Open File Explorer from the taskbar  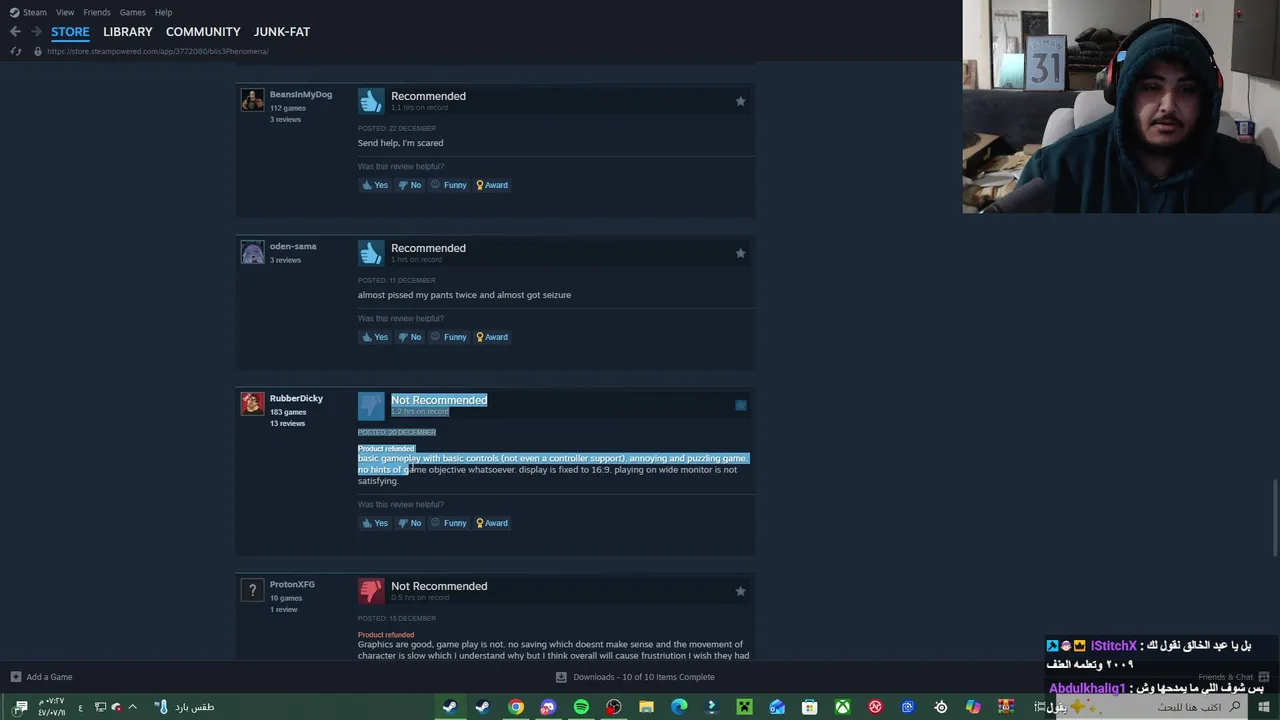tap(646, 707)
